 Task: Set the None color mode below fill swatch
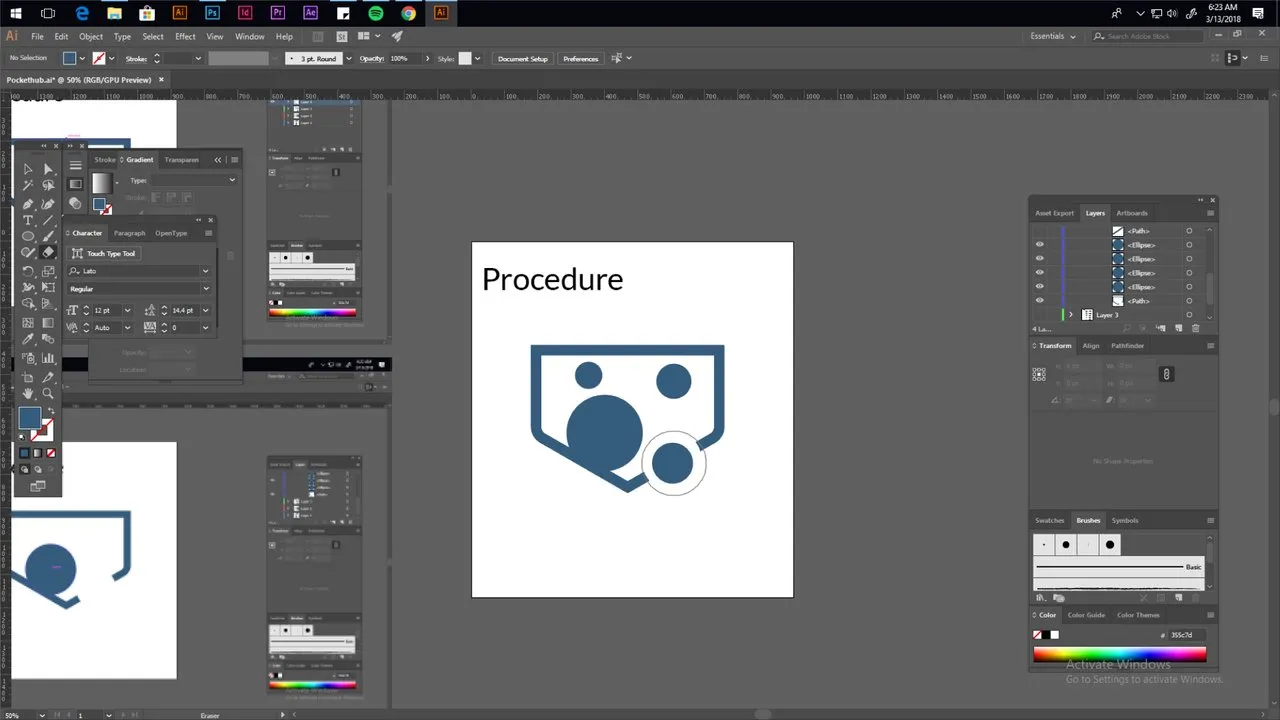51,453
